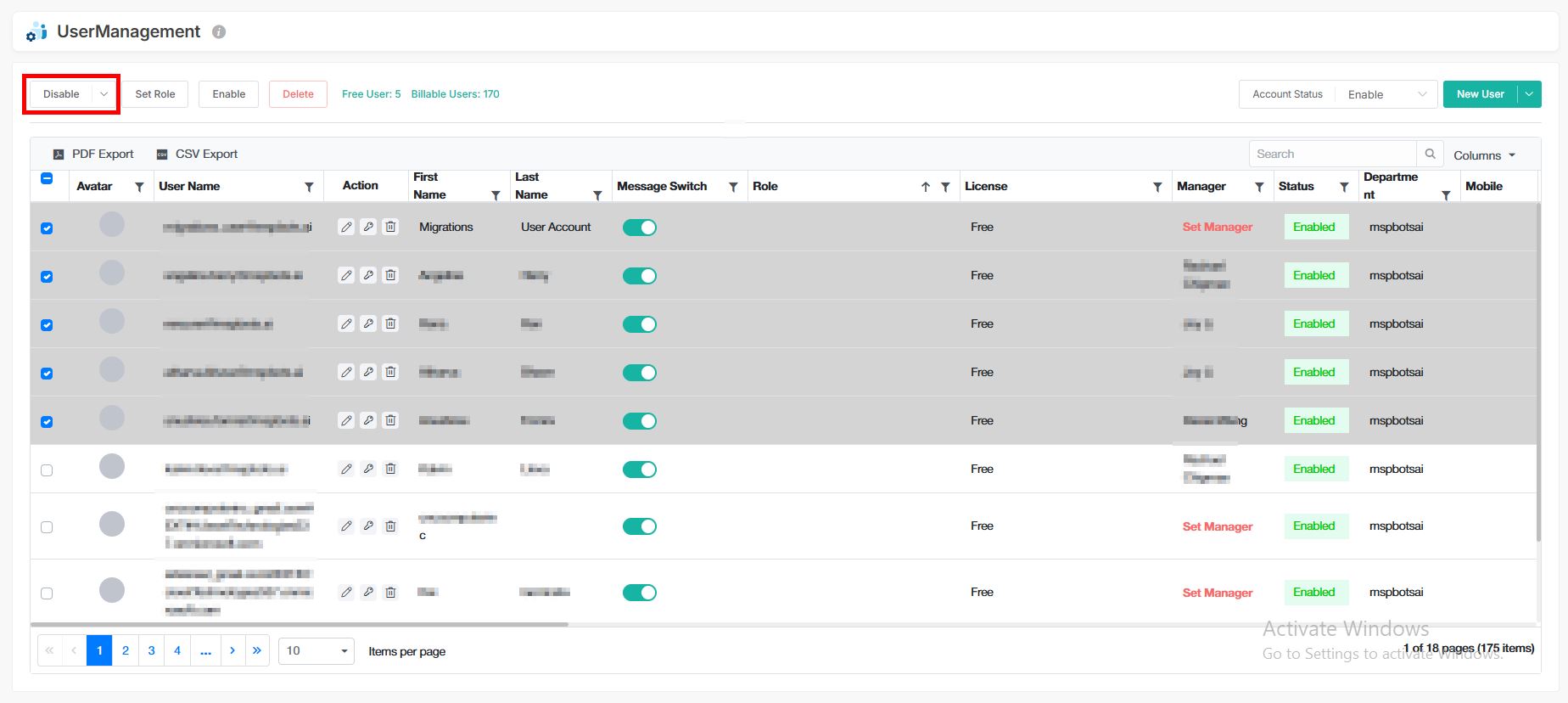Click Set Manager link in Migrations row
Image resolution: width=1568 pixels, height=703 pixels.
coord(1218,227)
